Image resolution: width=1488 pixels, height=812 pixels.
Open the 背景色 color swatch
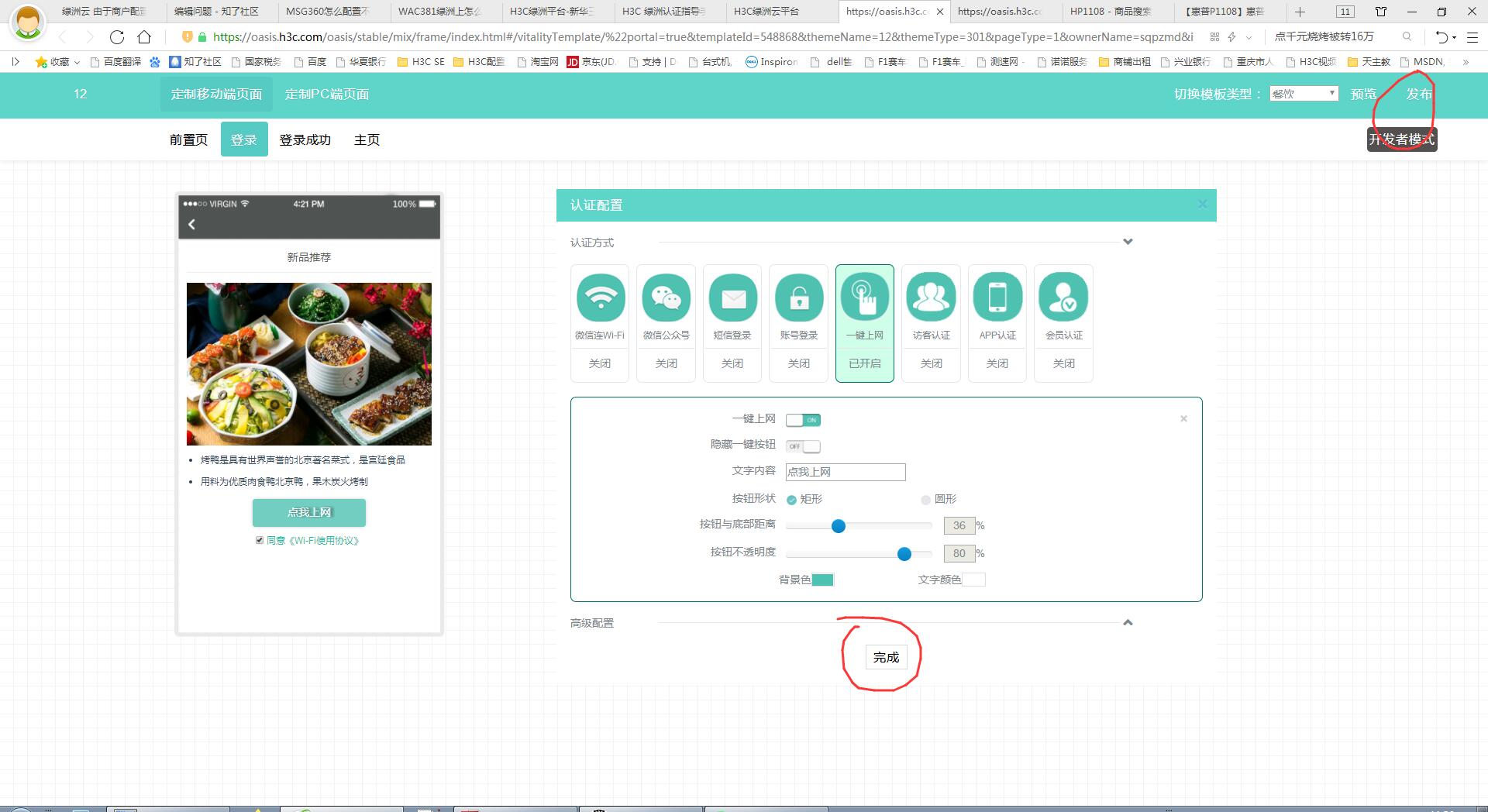tap(822, 580)
